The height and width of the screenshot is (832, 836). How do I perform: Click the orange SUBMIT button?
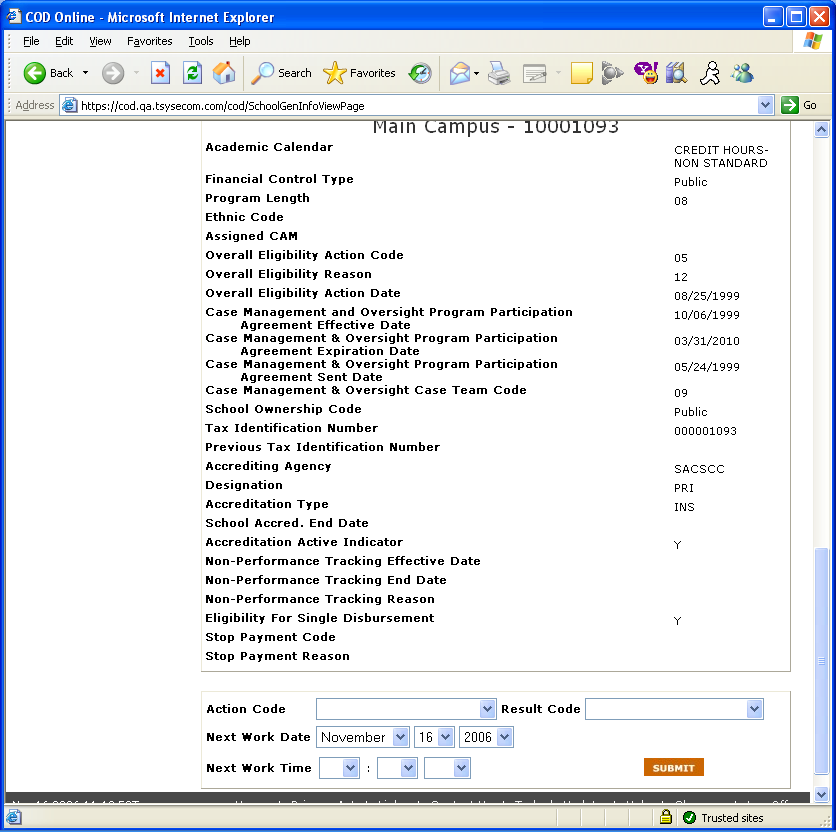coord(673,767)
